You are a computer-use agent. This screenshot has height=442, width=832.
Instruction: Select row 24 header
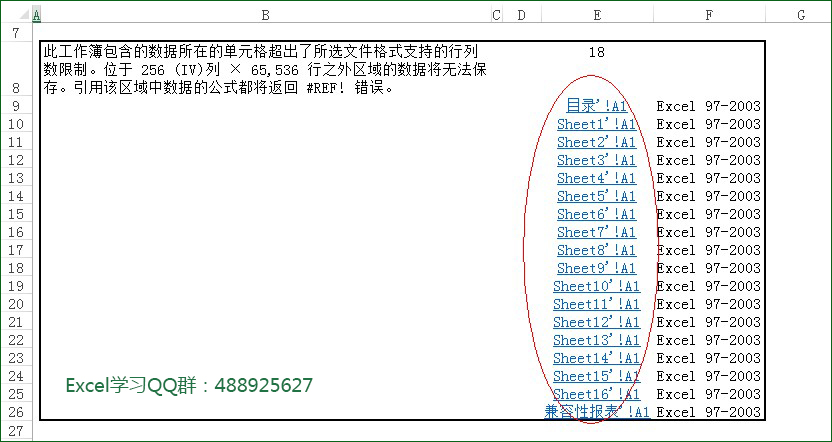coord(16,377)
